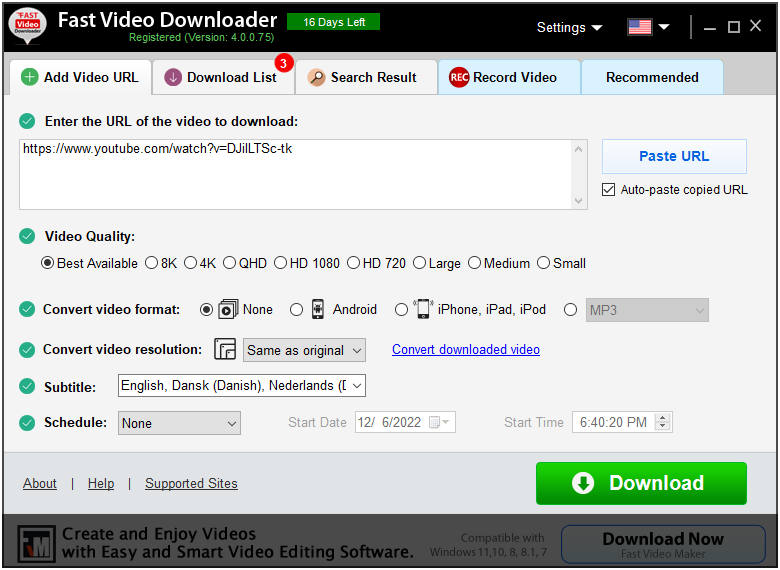
Task: Click Download Now Fast Video Maker button
Action: click(663, 545)
